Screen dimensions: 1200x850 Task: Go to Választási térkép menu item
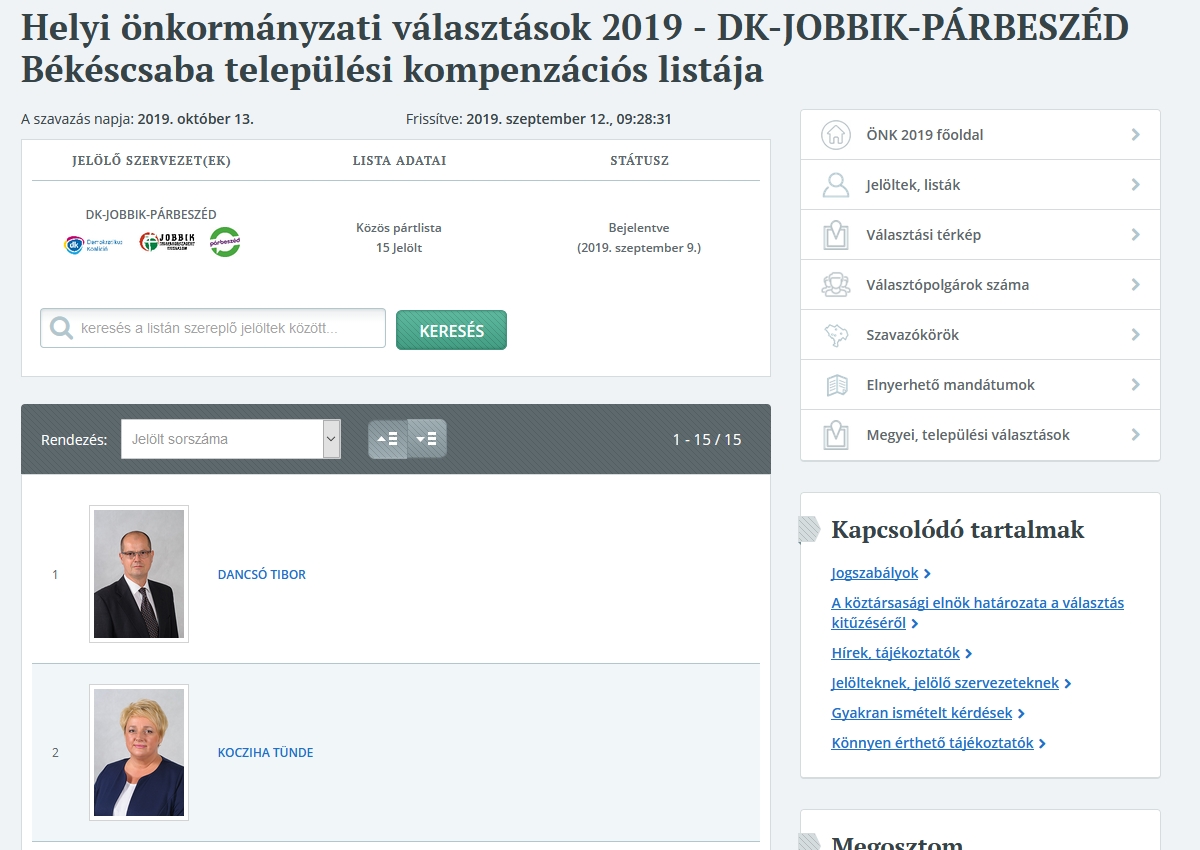coord(980,235)
